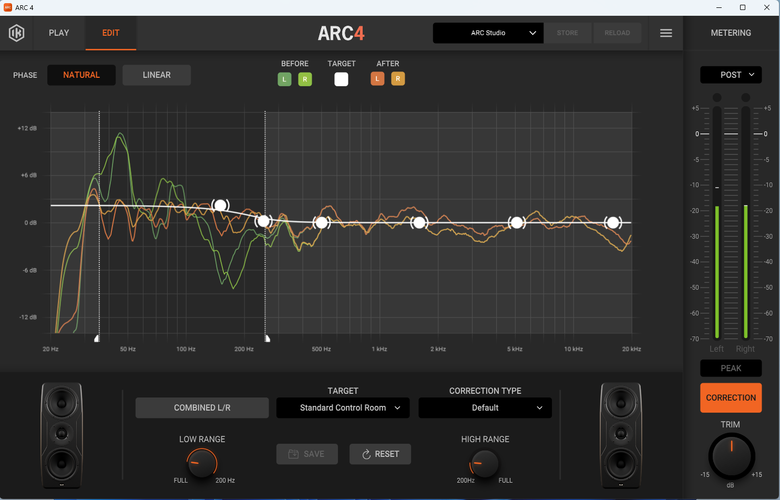Screen dimensions: 780x500
Task: Select NATURAL phase mode
Action: [81, 75]
